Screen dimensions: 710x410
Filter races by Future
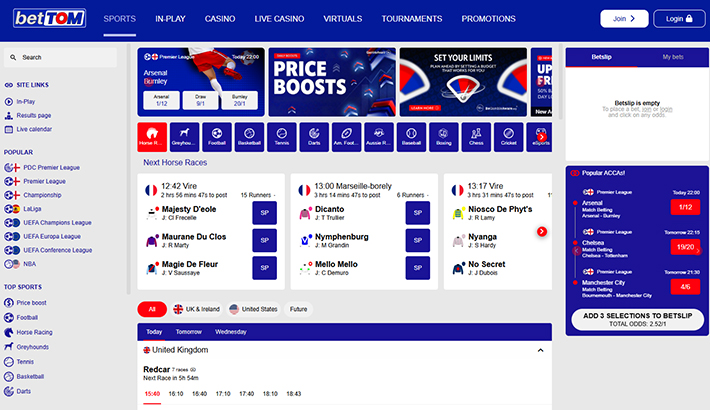click(x=298, y=309)
